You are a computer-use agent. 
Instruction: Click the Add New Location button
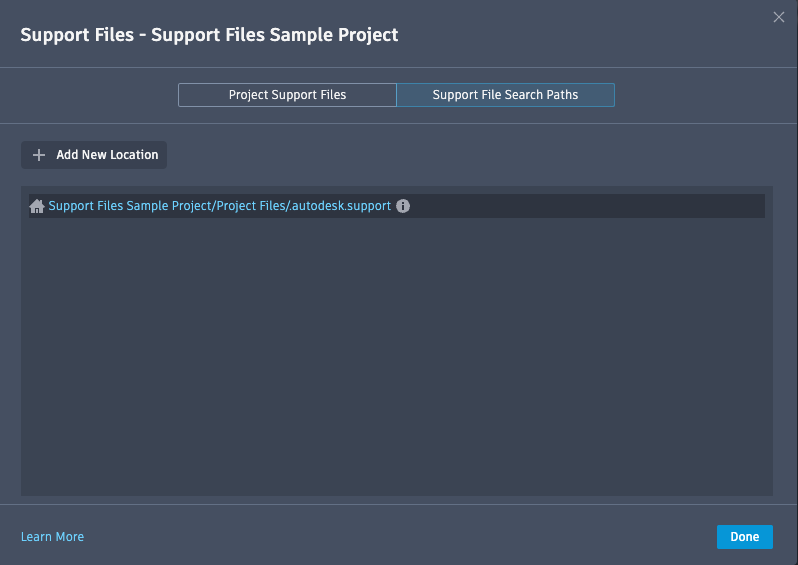(x=94, y=155)
